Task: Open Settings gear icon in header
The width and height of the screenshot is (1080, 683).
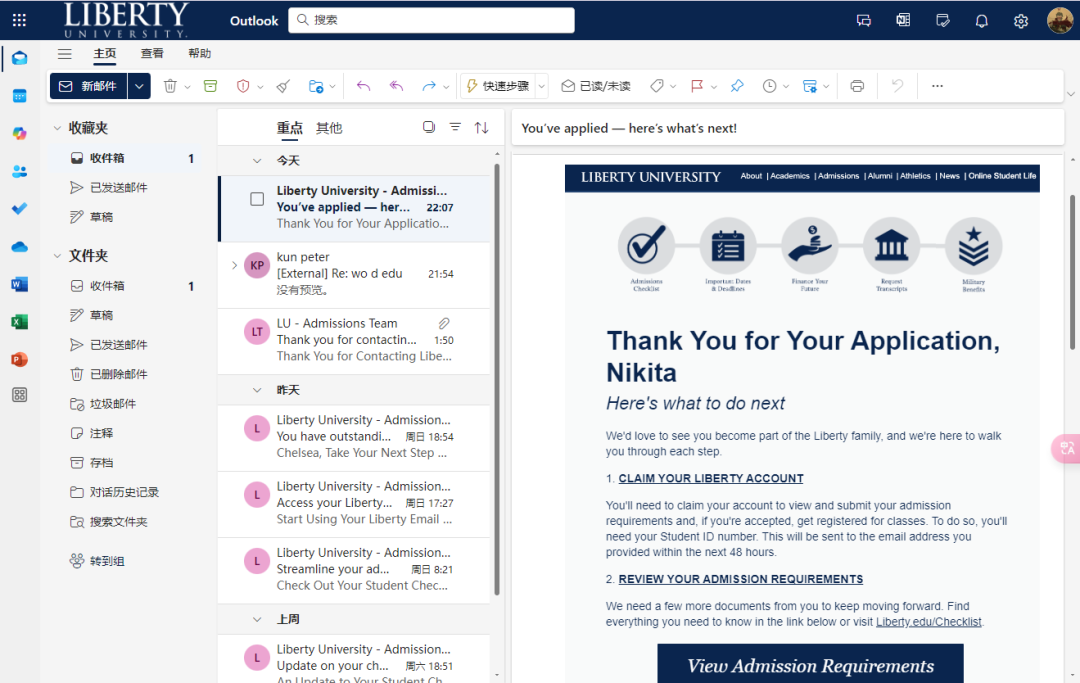Action: (x=1021, y=21)
